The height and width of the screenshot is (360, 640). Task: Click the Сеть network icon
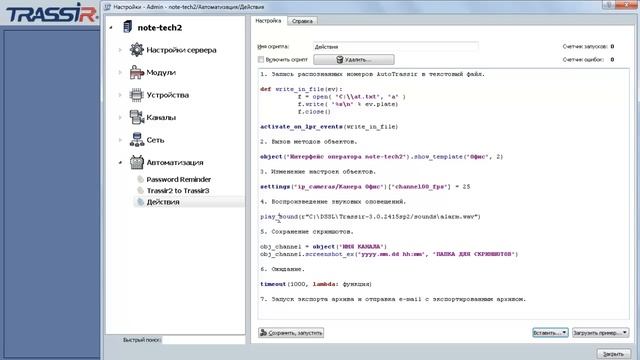[137, 140]
